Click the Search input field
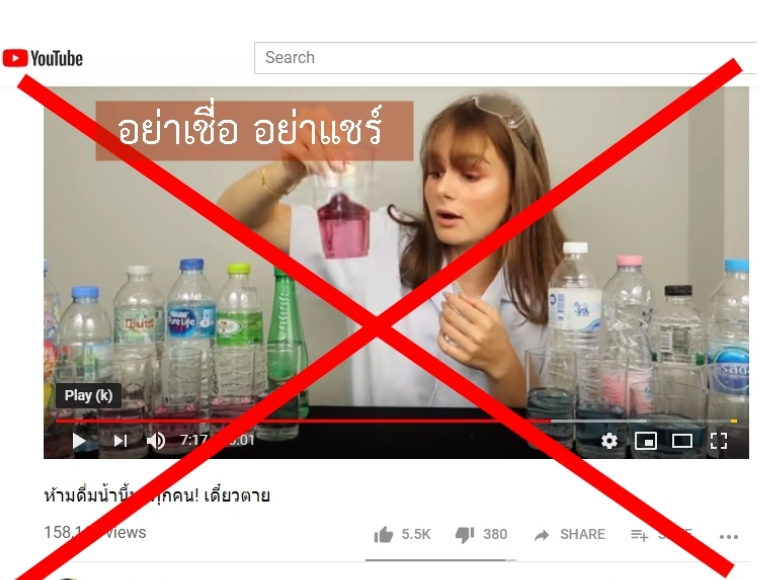The width and height of the screenshot is (779, 580). pos(506,58)
